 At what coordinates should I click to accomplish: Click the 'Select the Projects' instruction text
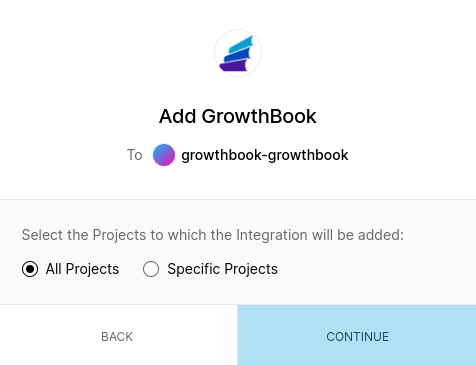pyautogui.click(x=213, y=235)
